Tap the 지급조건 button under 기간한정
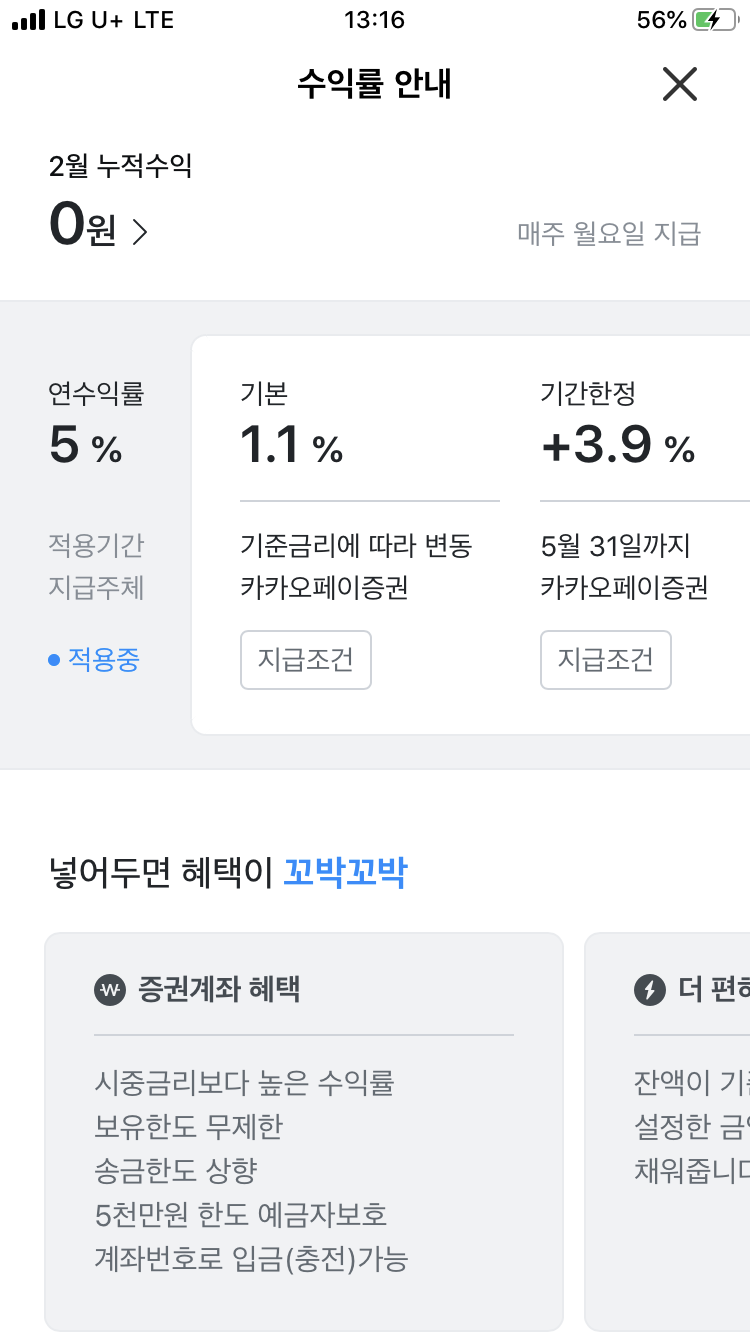Image resolution: width=750 pixels, height=1334 pixels. click(606, 660)
